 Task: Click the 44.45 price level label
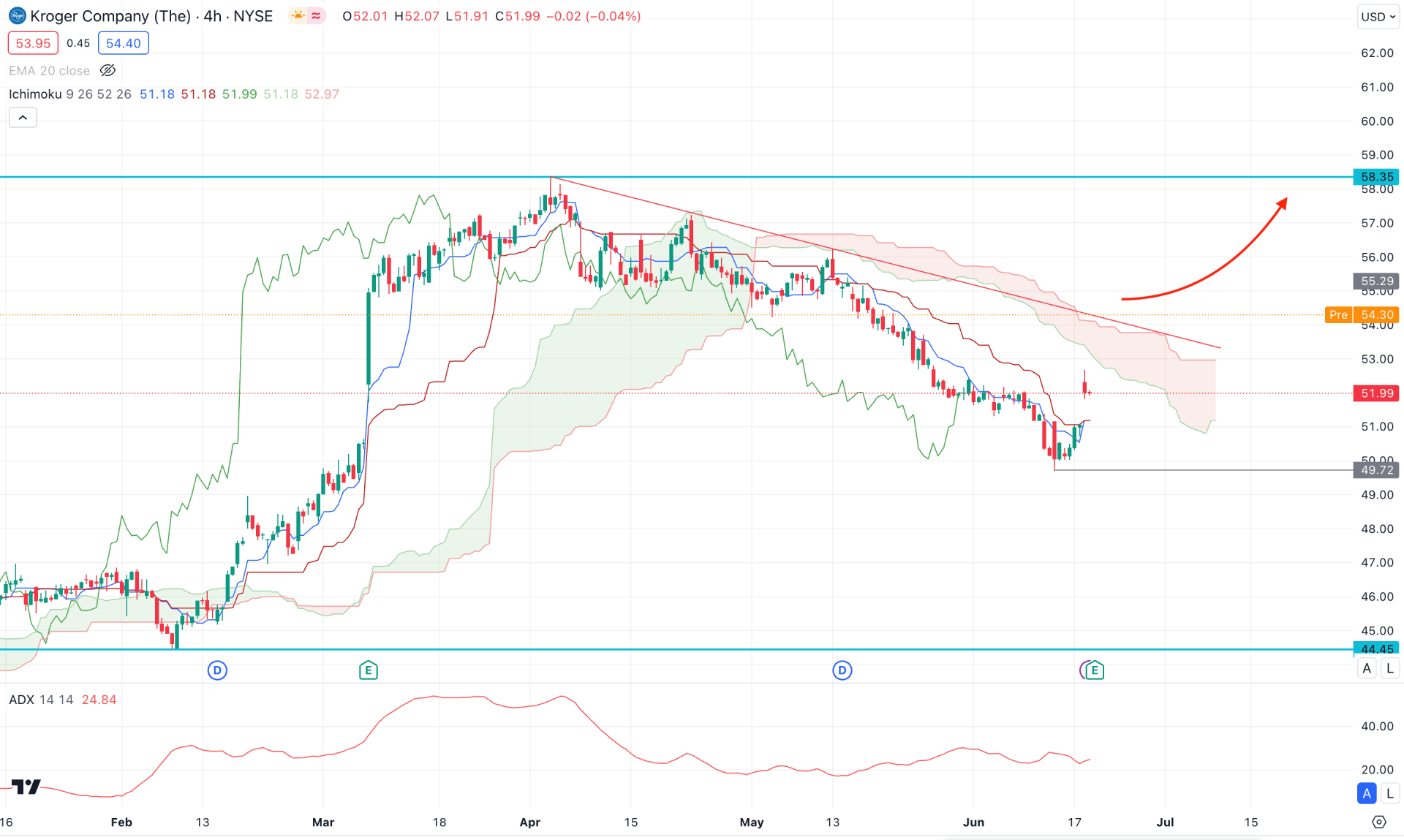1376,649
